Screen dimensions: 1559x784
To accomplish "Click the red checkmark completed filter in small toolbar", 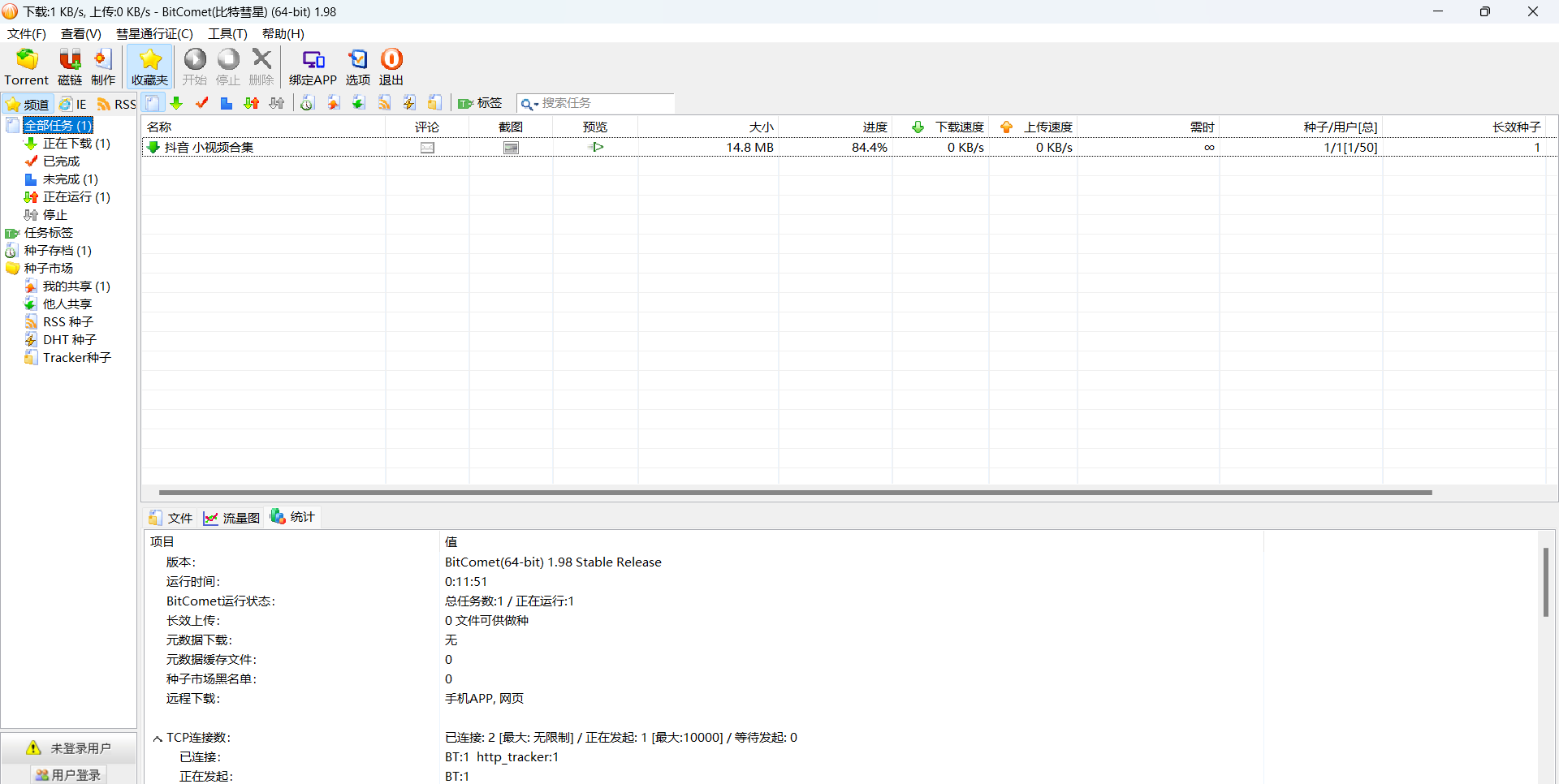I will tap(201, 103).
